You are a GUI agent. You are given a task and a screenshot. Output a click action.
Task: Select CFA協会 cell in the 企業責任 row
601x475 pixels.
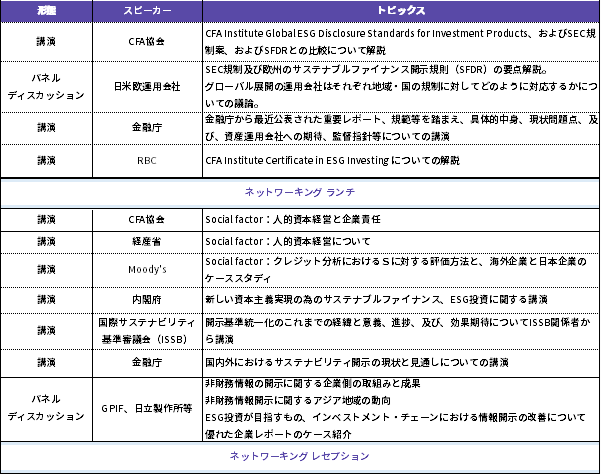(147, 220)
